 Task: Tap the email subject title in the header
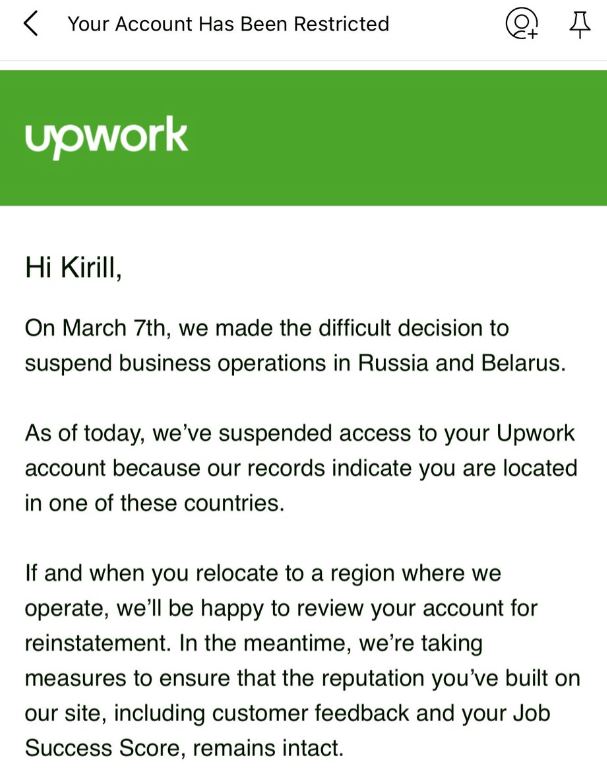pos(228,24)
